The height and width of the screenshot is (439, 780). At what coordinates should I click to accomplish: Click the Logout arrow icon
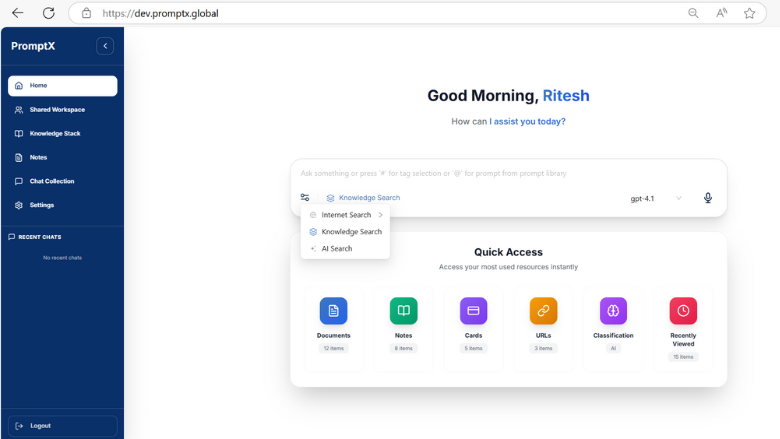point(19,426)
